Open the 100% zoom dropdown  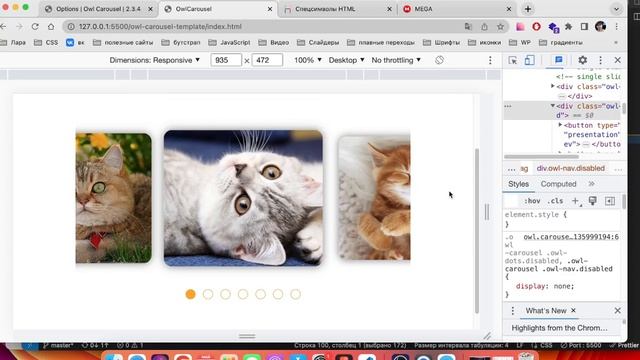308,60
